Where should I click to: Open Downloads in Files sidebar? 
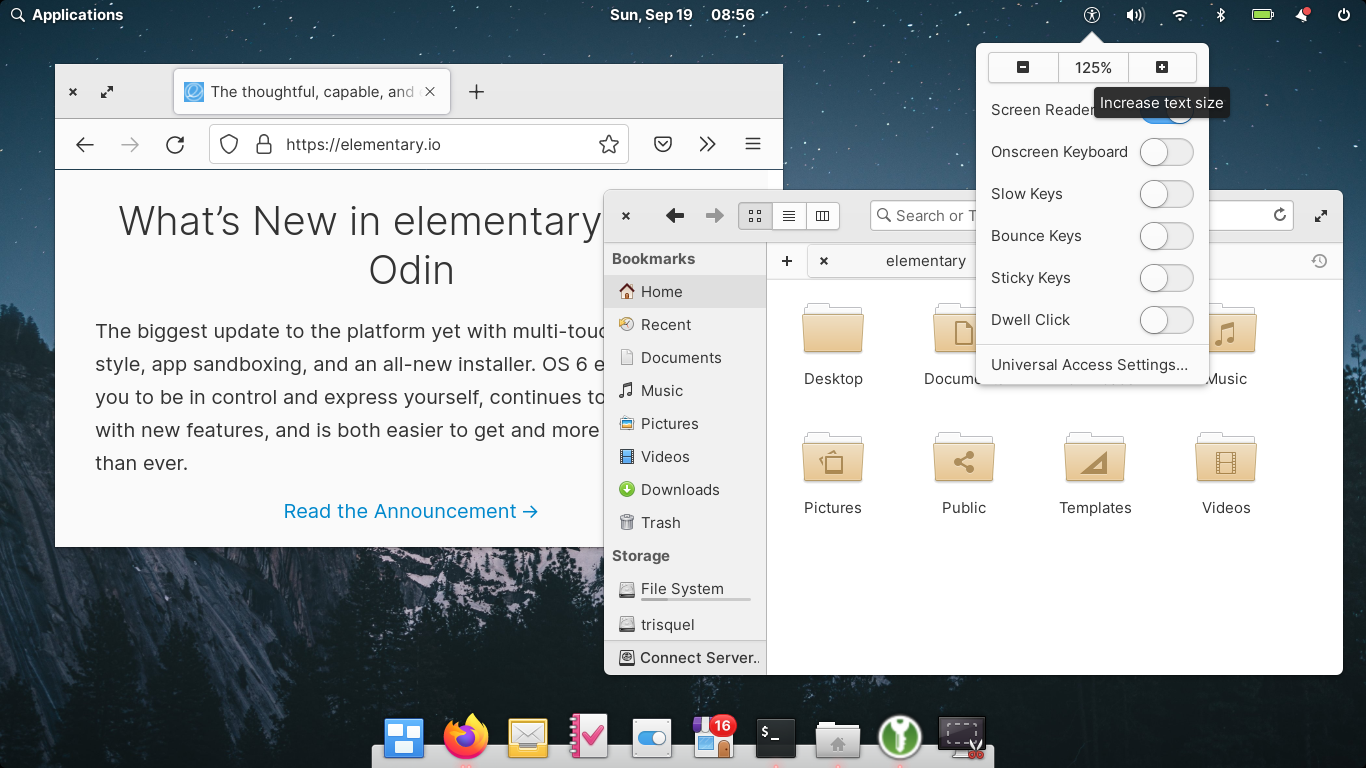pos(685,490)
